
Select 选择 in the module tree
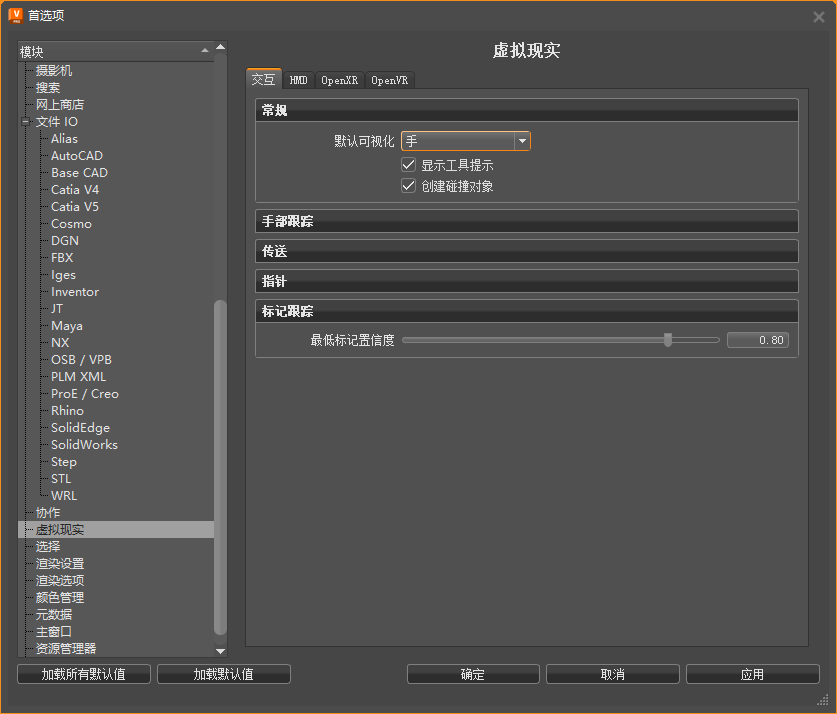(48, 547)
